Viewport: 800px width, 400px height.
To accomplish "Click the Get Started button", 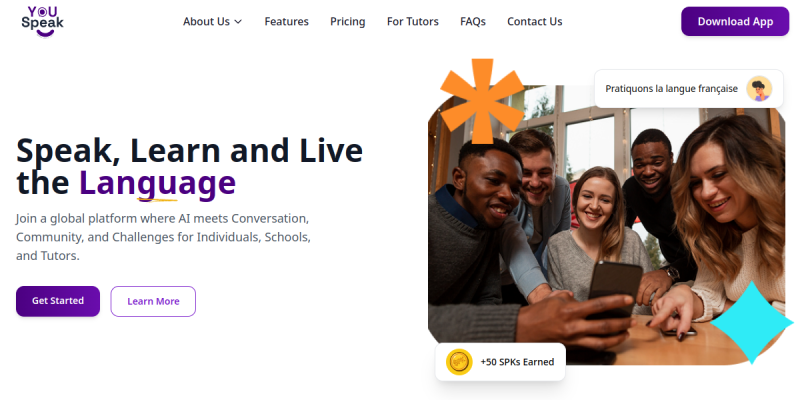I will pos(58,301).
